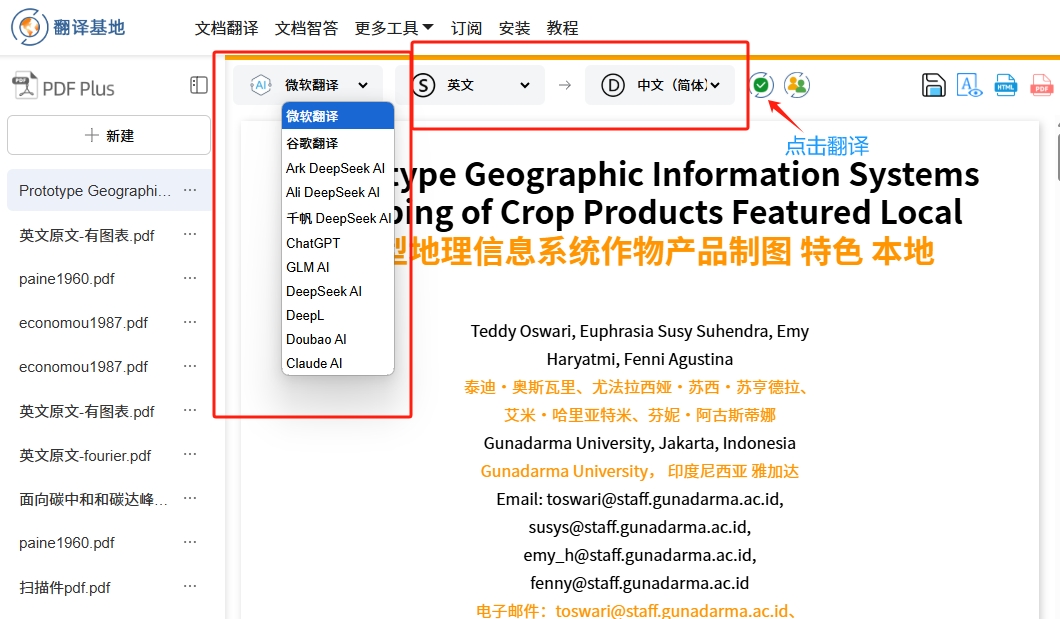Select GLM AI engine option
Image resolution: width=1060 pixels, height=619 pixels.
tap(337, 268)
